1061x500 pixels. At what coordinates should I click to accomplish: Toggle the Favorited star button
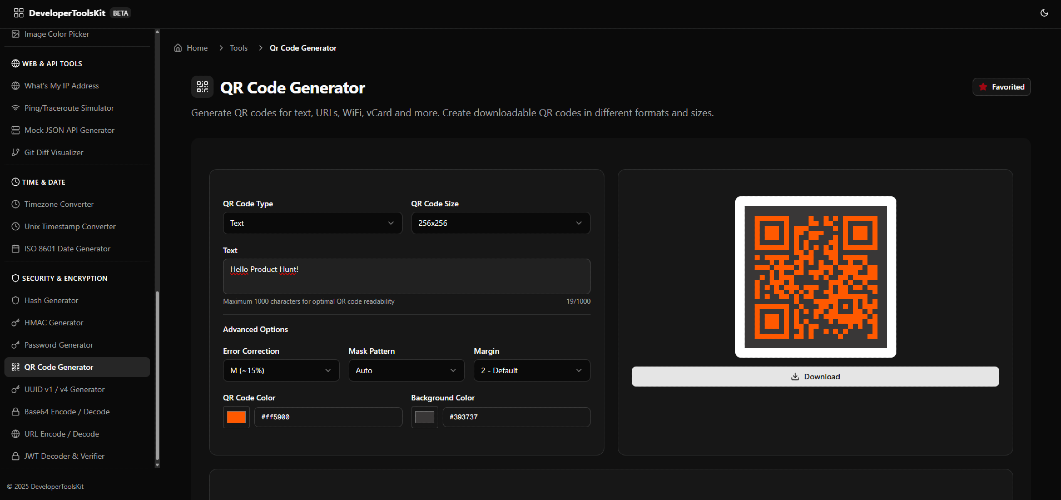(x=1001, y=87)
